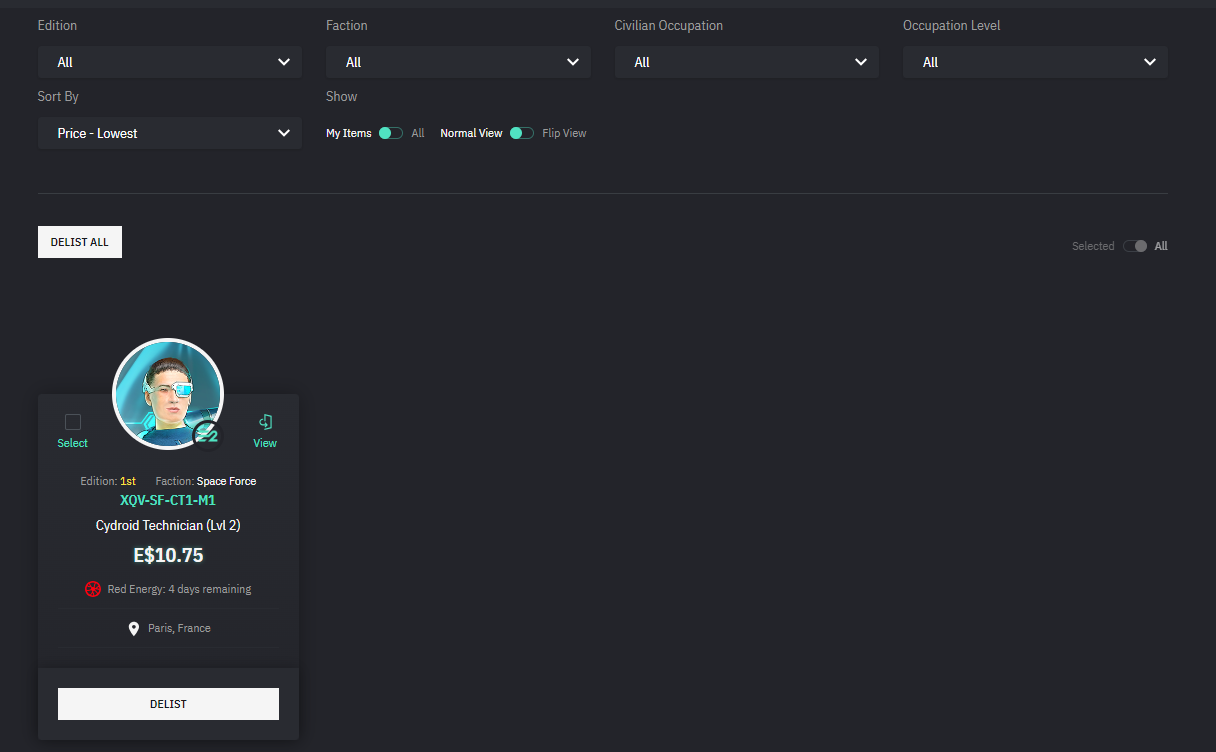Toggle Normal View / Flip View switch
The image size is (1216, 752).
(x=521, y=133)
